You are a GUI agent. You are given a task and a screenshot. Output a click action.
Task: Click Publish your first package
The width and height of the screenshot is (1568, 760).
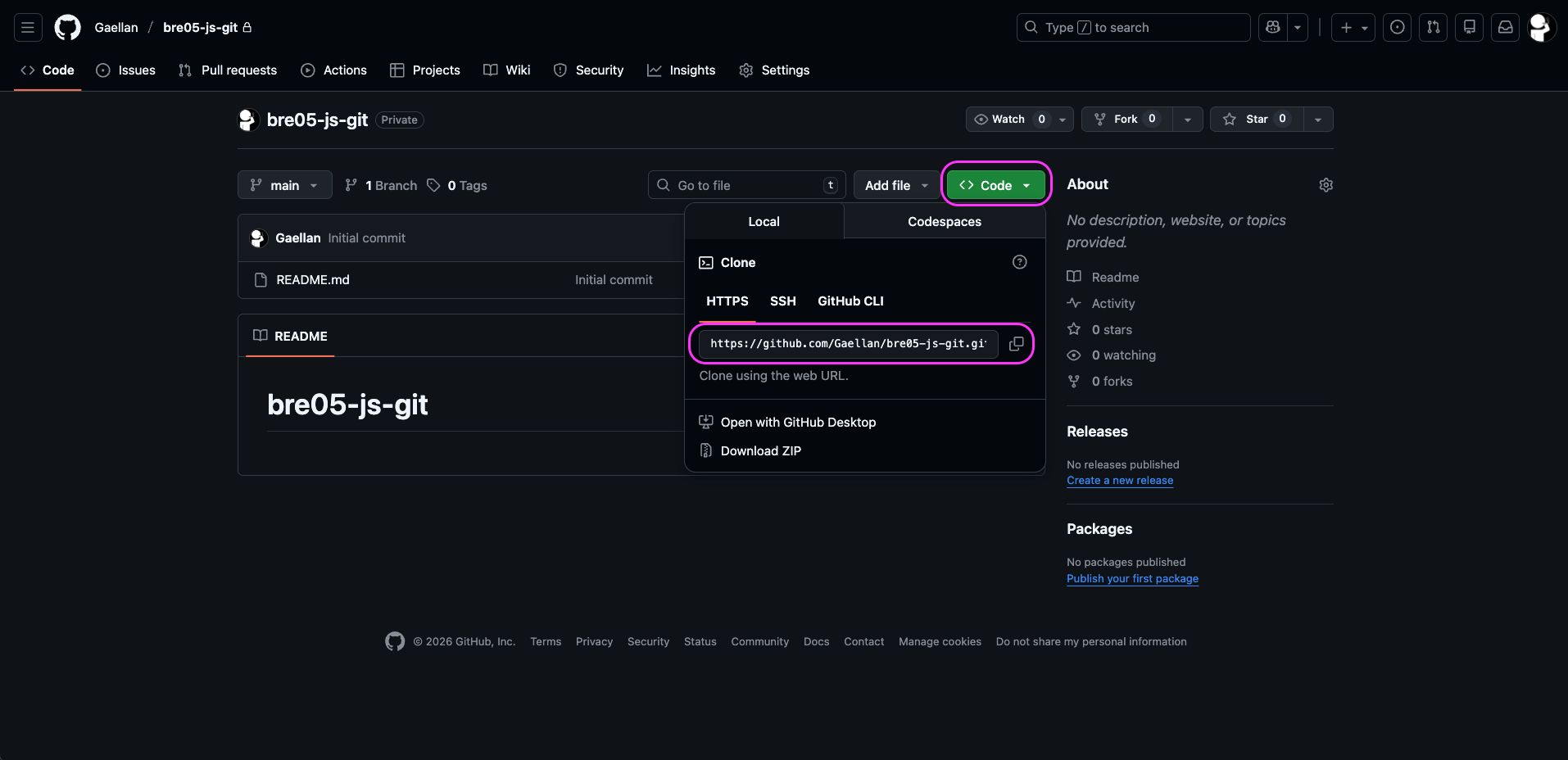click(x=1132, y=579)
